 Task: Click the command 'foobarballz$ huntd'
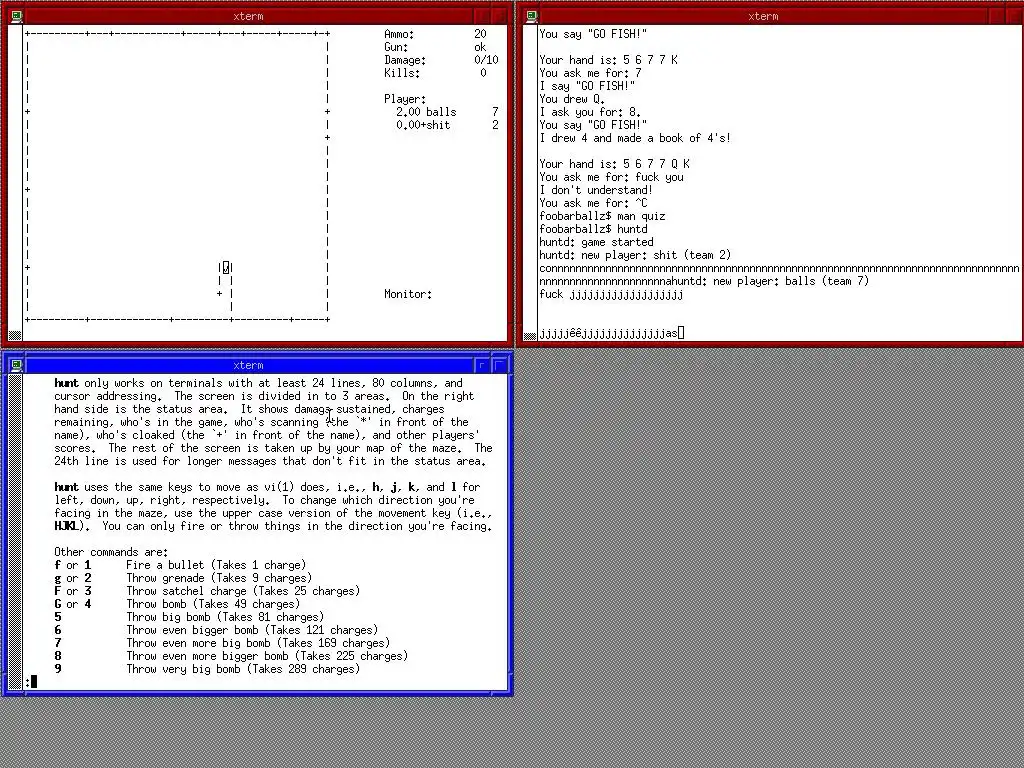click(594, 229)
